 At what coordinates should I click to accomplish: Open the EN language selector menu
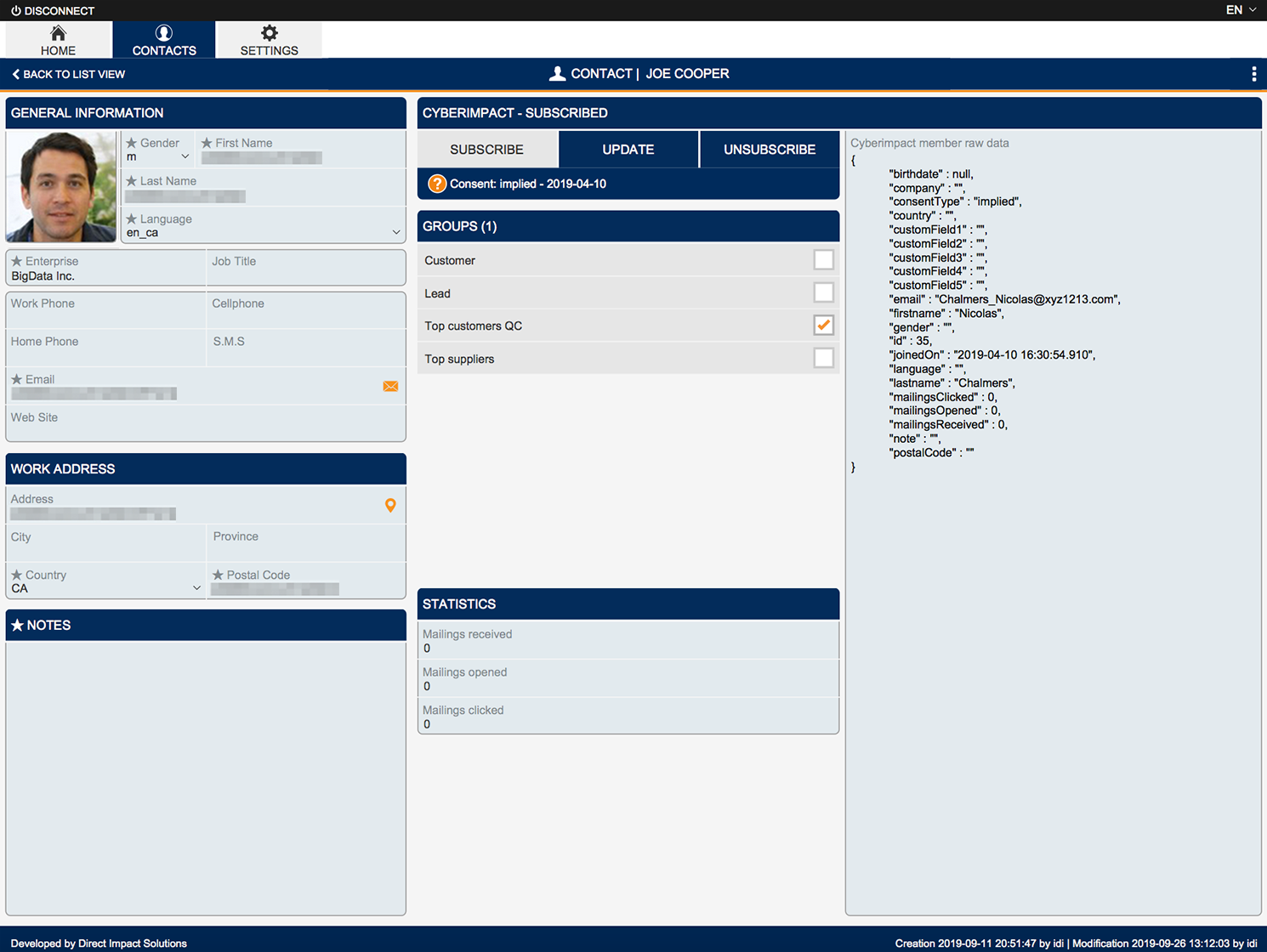coord(1240,10)
